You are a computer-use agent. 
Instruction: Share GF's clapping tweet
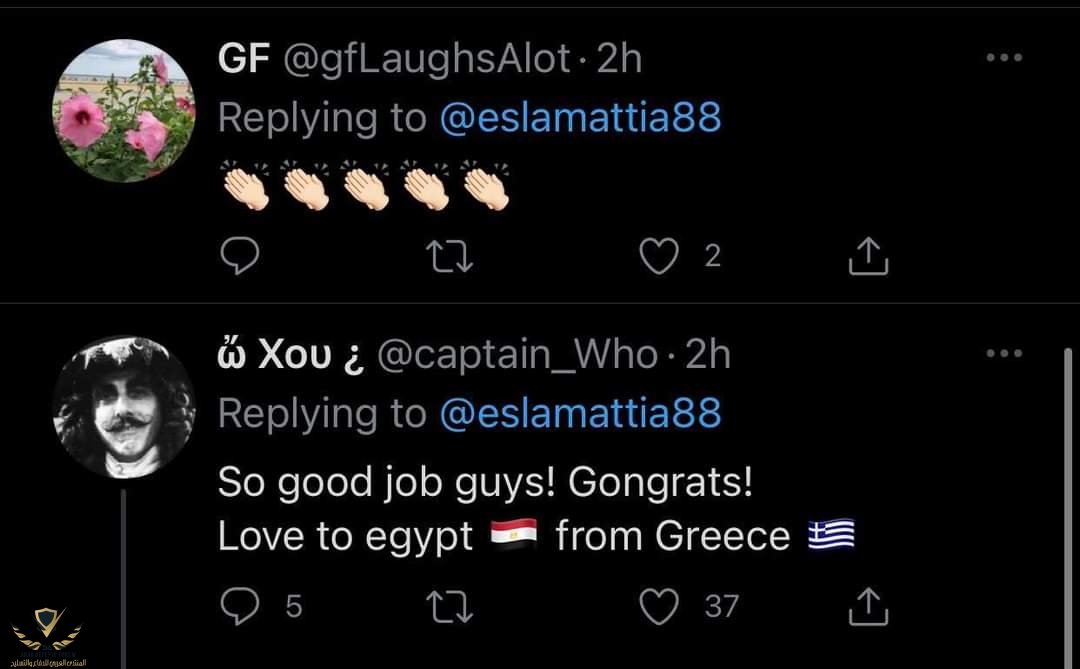868,257
